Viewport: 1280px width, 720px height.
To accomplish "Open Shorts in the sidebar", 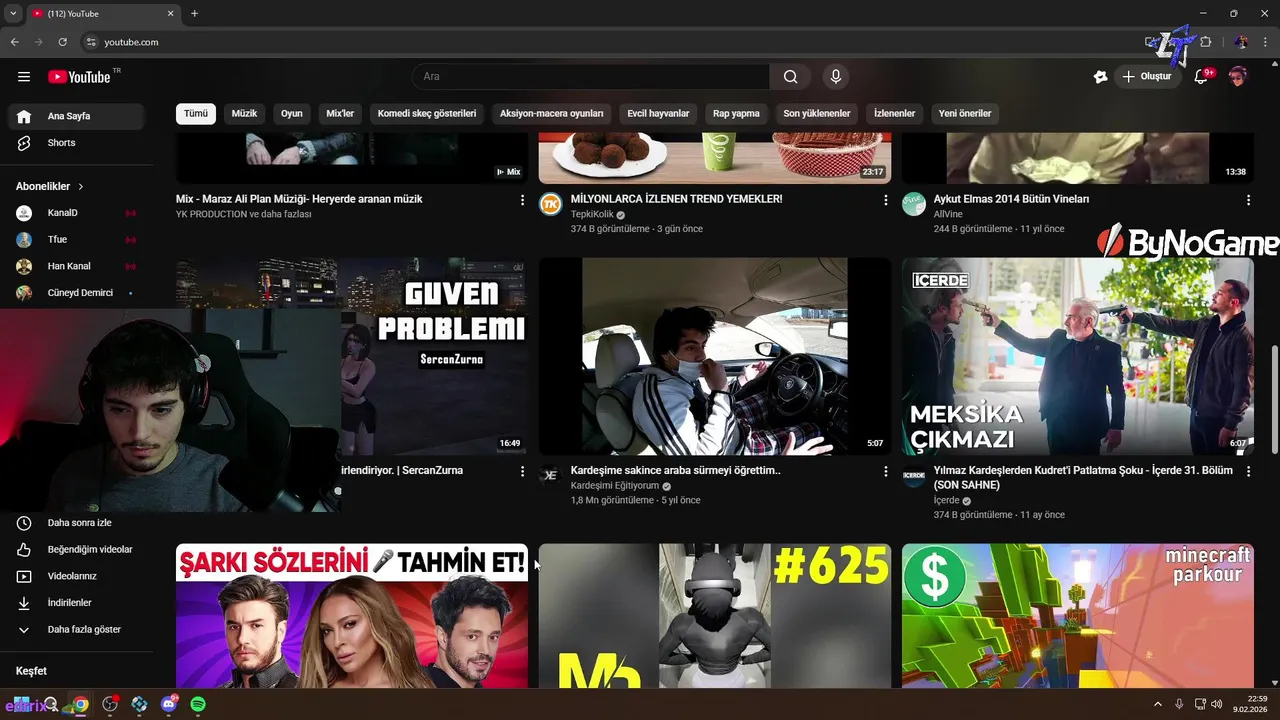I will [76, 143].
